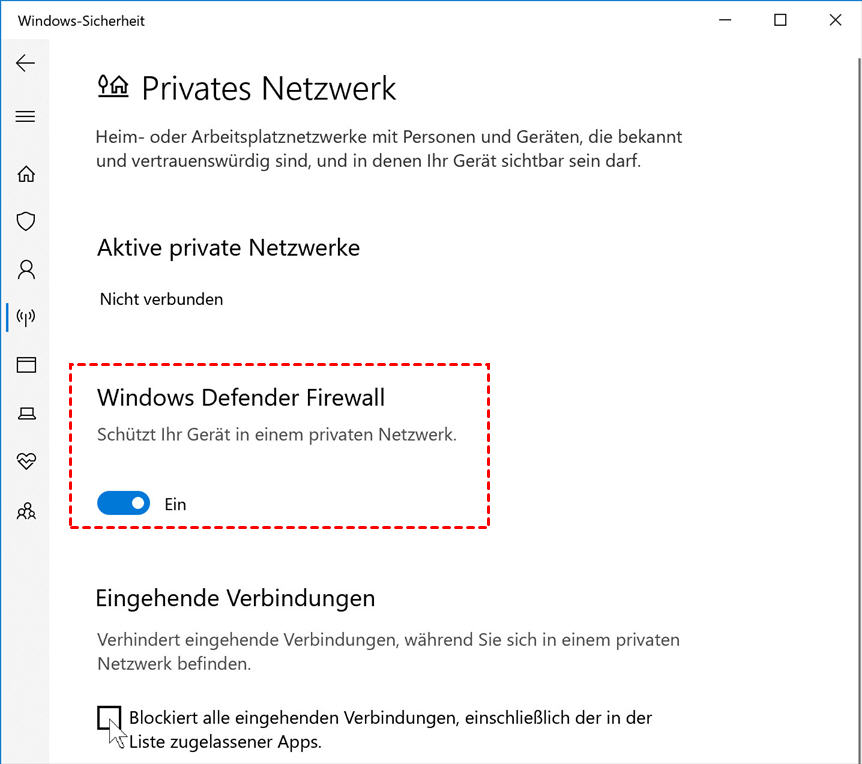Click the private network house icon in heading

pos(113,86)
